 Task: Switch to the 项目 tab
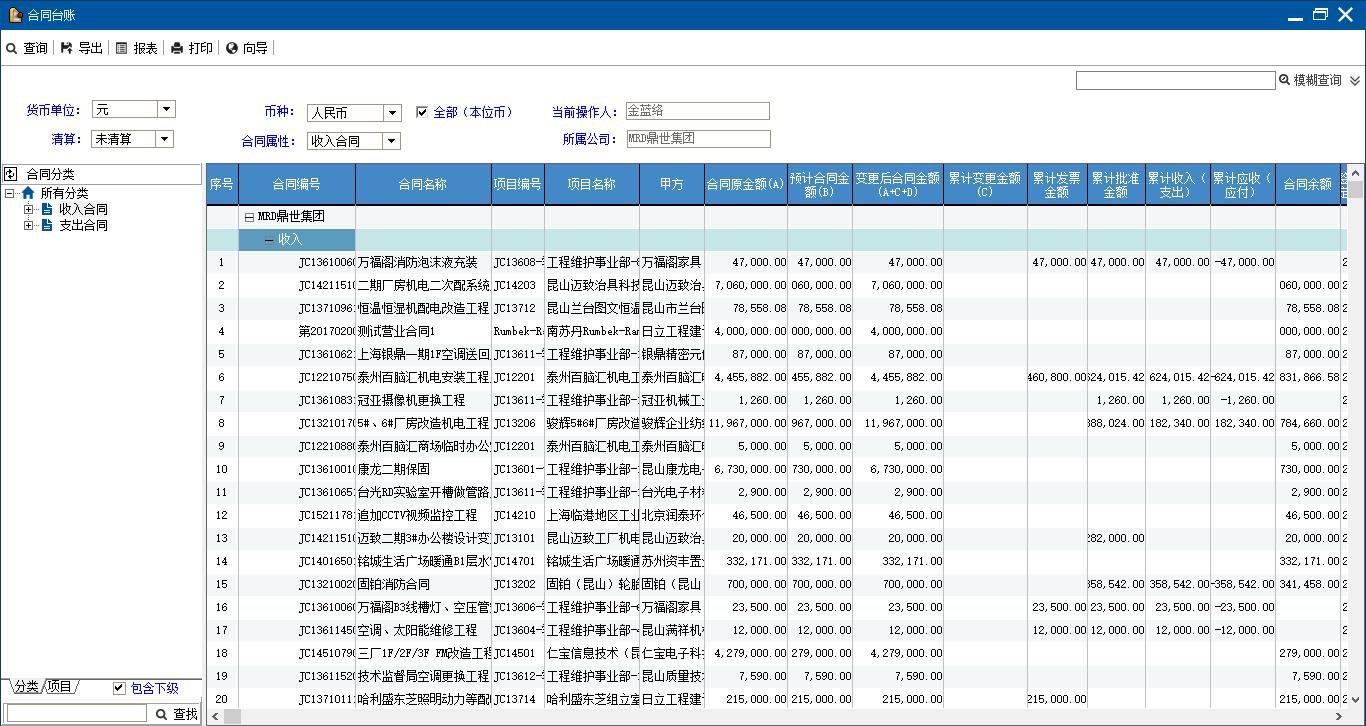tap(60, 687)
